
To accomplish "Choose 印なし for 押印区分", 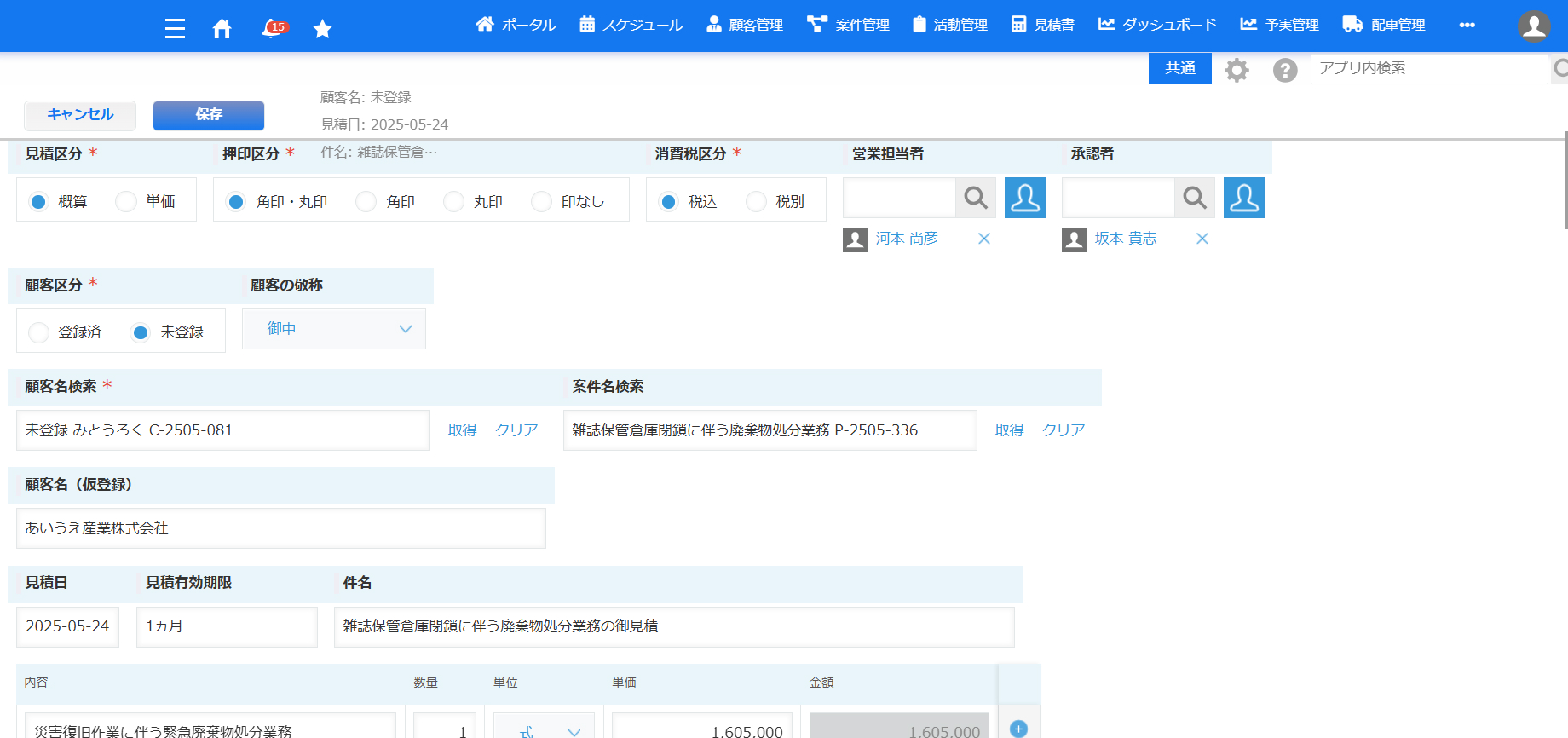I will pyautogui.click(x=542, y=202).
